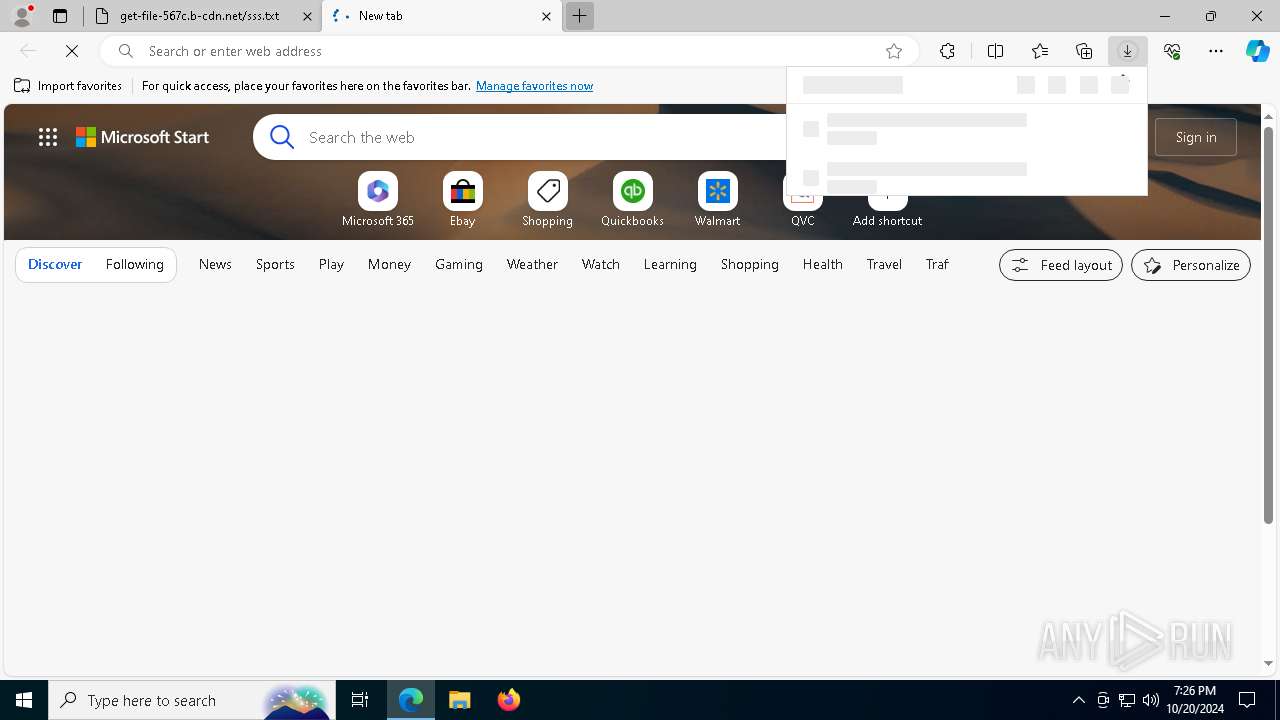Switch to the get-file-567c.b-cdn.net/sss.txt tab
This screenshot has width=1280, height=720.
click(x=200, y=16)
